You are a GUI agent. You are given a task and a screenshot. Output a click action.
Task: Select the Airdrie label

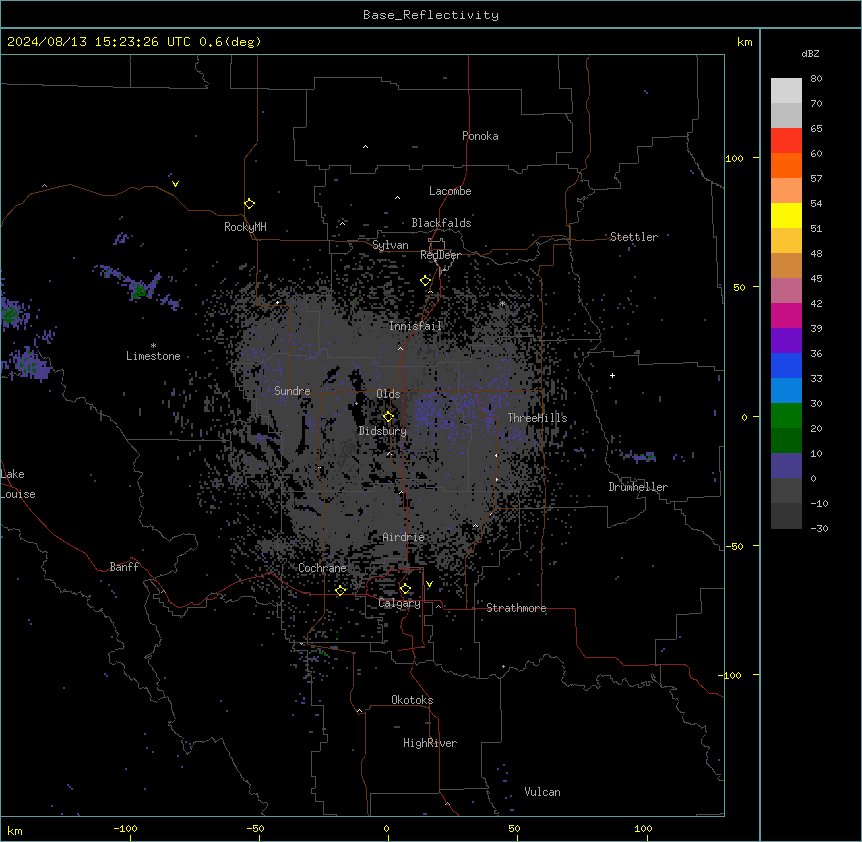pos(404,537)
